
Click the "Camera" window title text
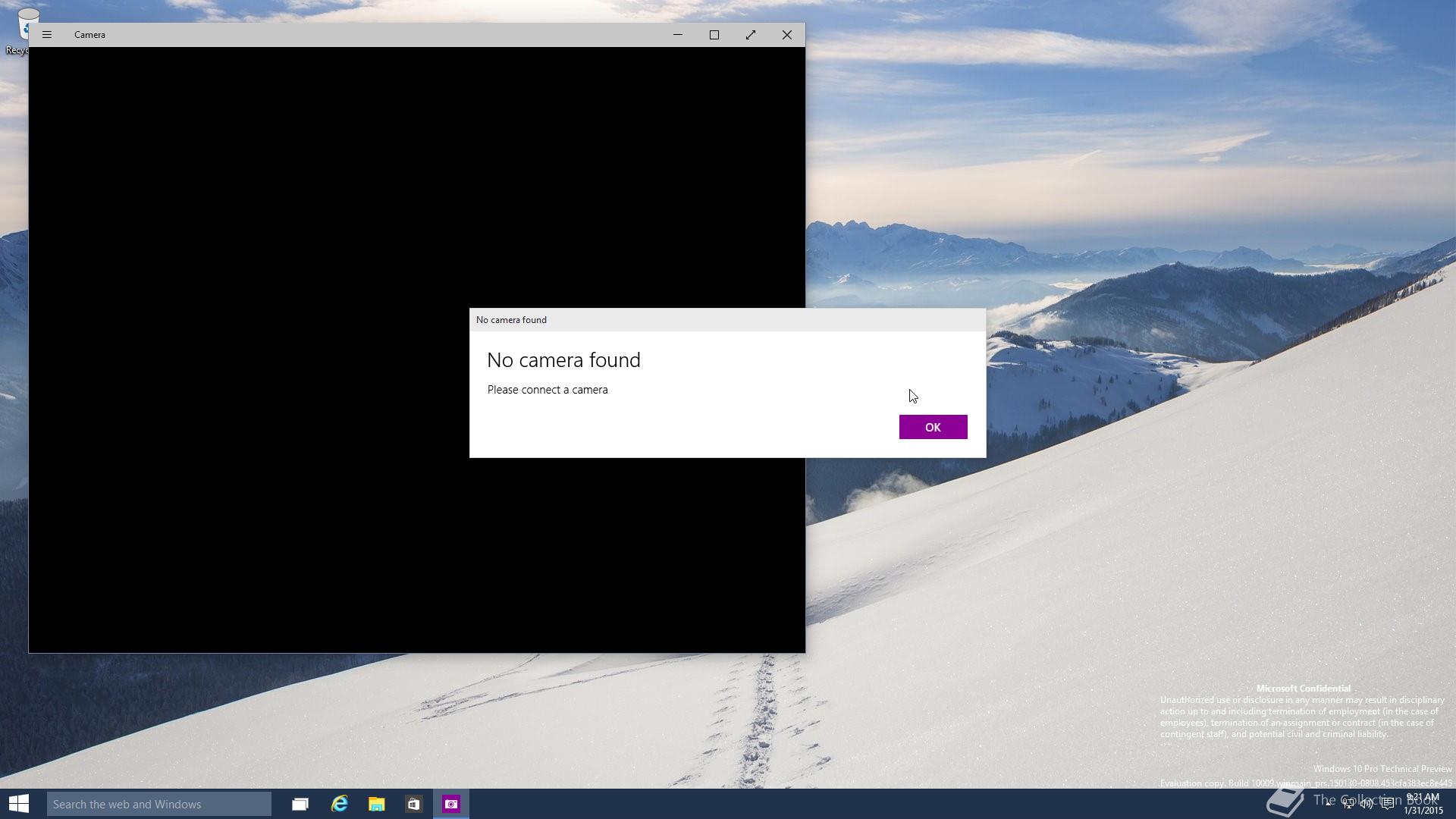pos(89,35)
